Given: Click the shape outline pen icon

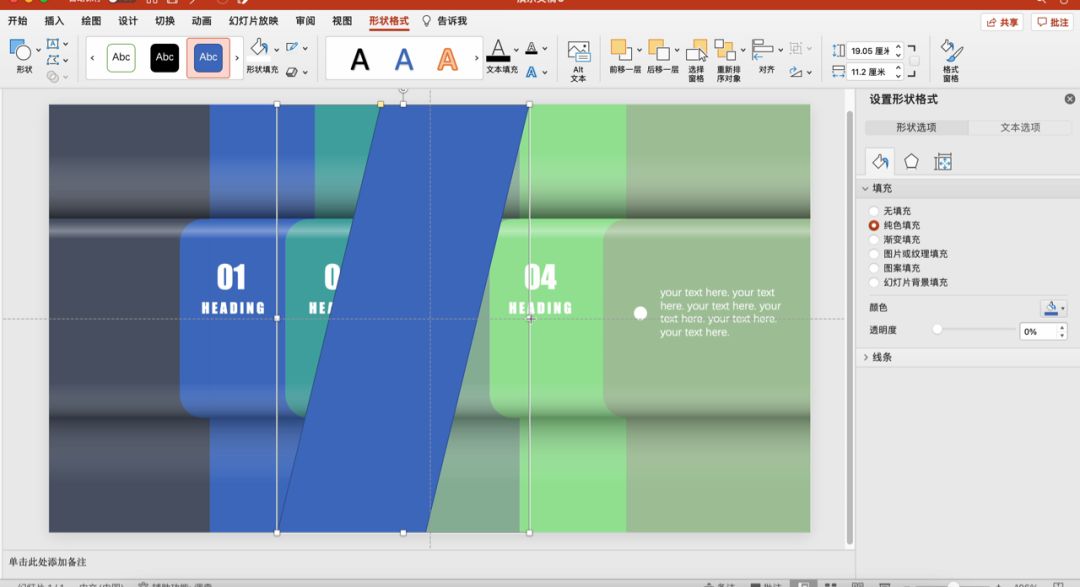Looking at the screenshot, I should [293, 47].
